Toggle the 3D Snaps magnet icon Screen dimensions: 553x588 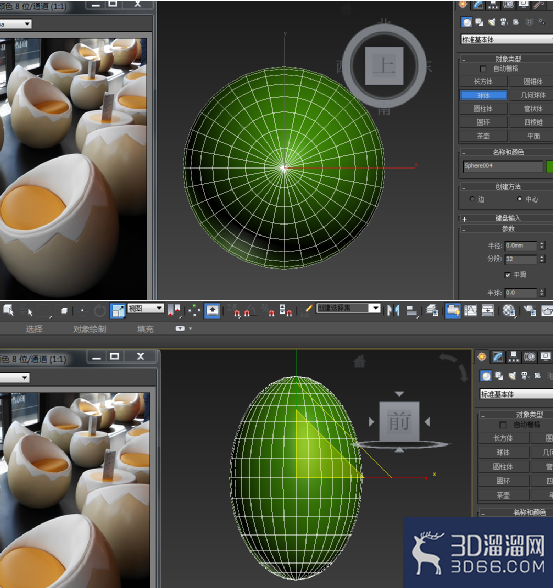pyautogui.click(x=235, y=310)
